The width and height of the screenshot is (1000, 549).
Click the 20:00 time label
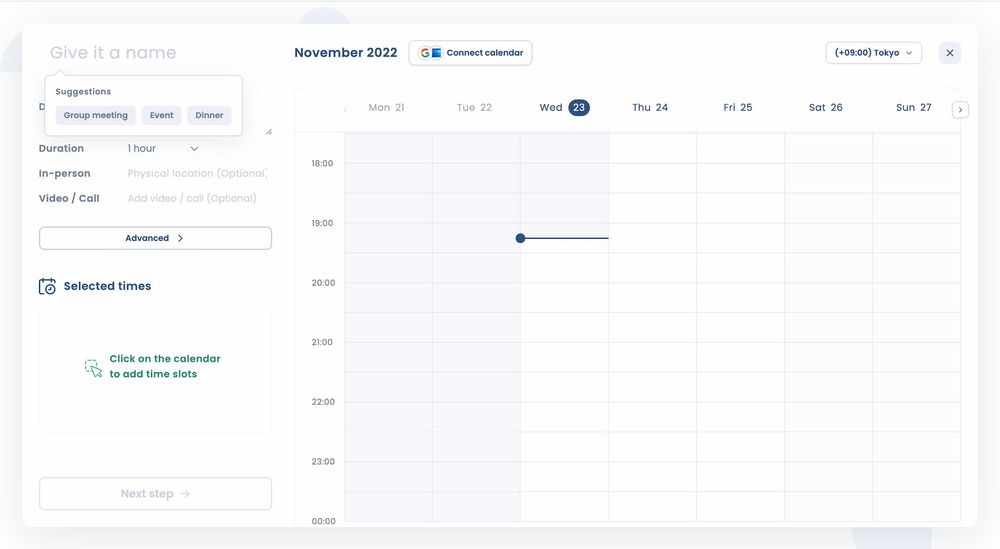(x=323, y=283)
